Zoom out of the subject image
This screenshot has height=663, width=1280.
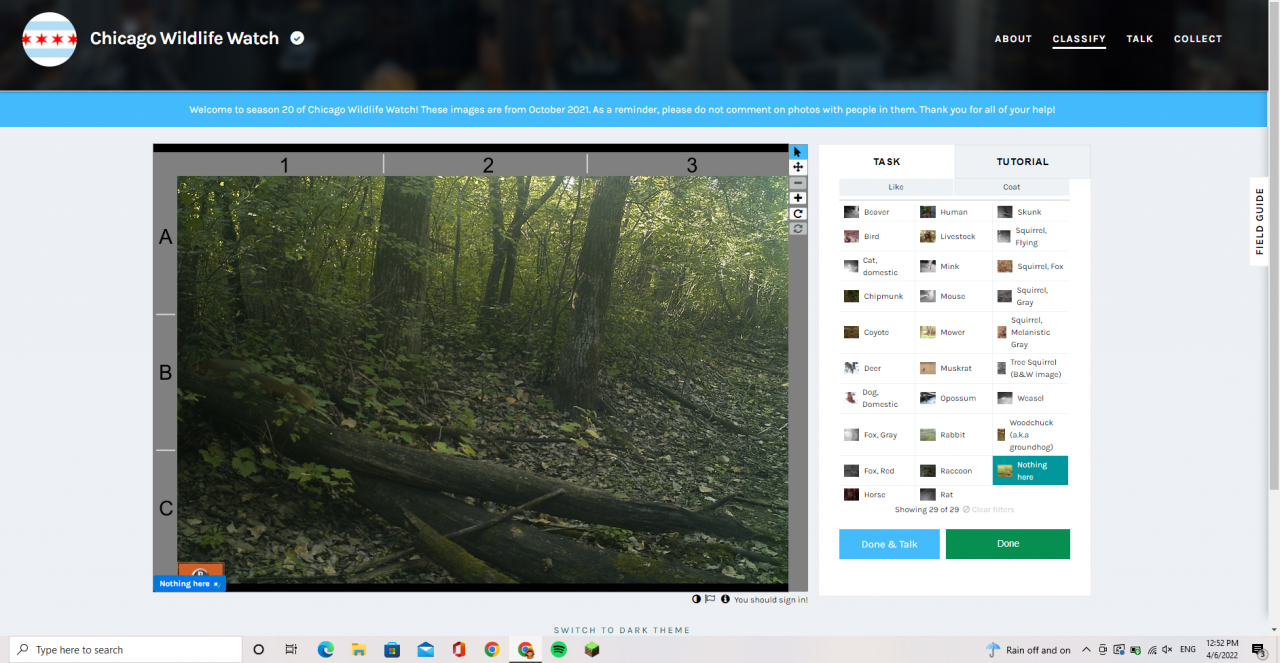coord(798,183)
